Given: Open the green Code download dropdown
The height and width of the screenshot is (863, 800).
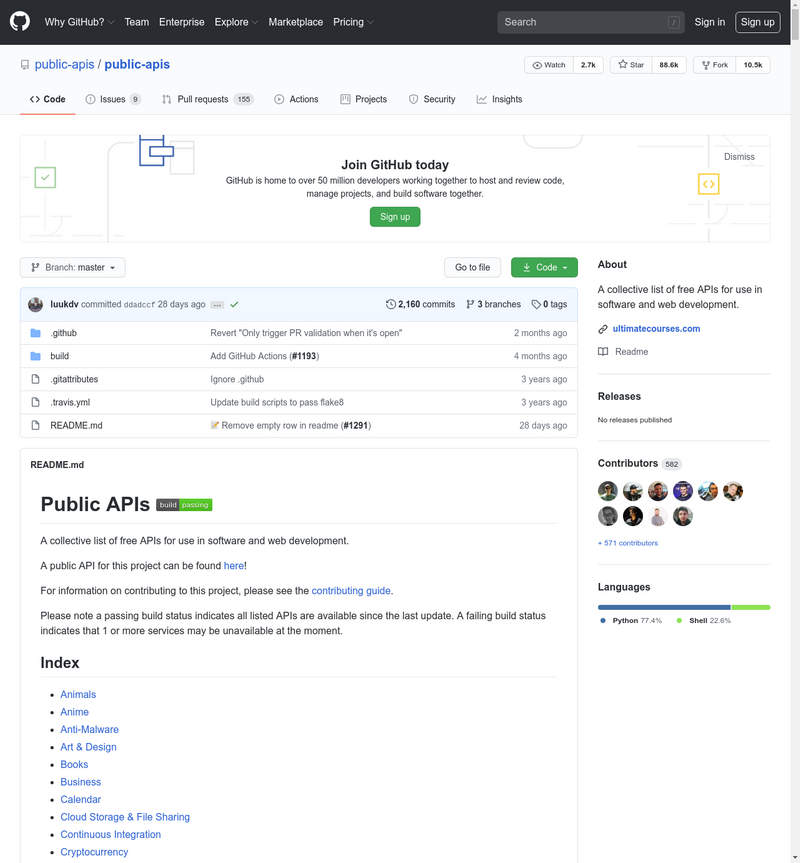Looking at the screenshot, I should pos(544,267).
